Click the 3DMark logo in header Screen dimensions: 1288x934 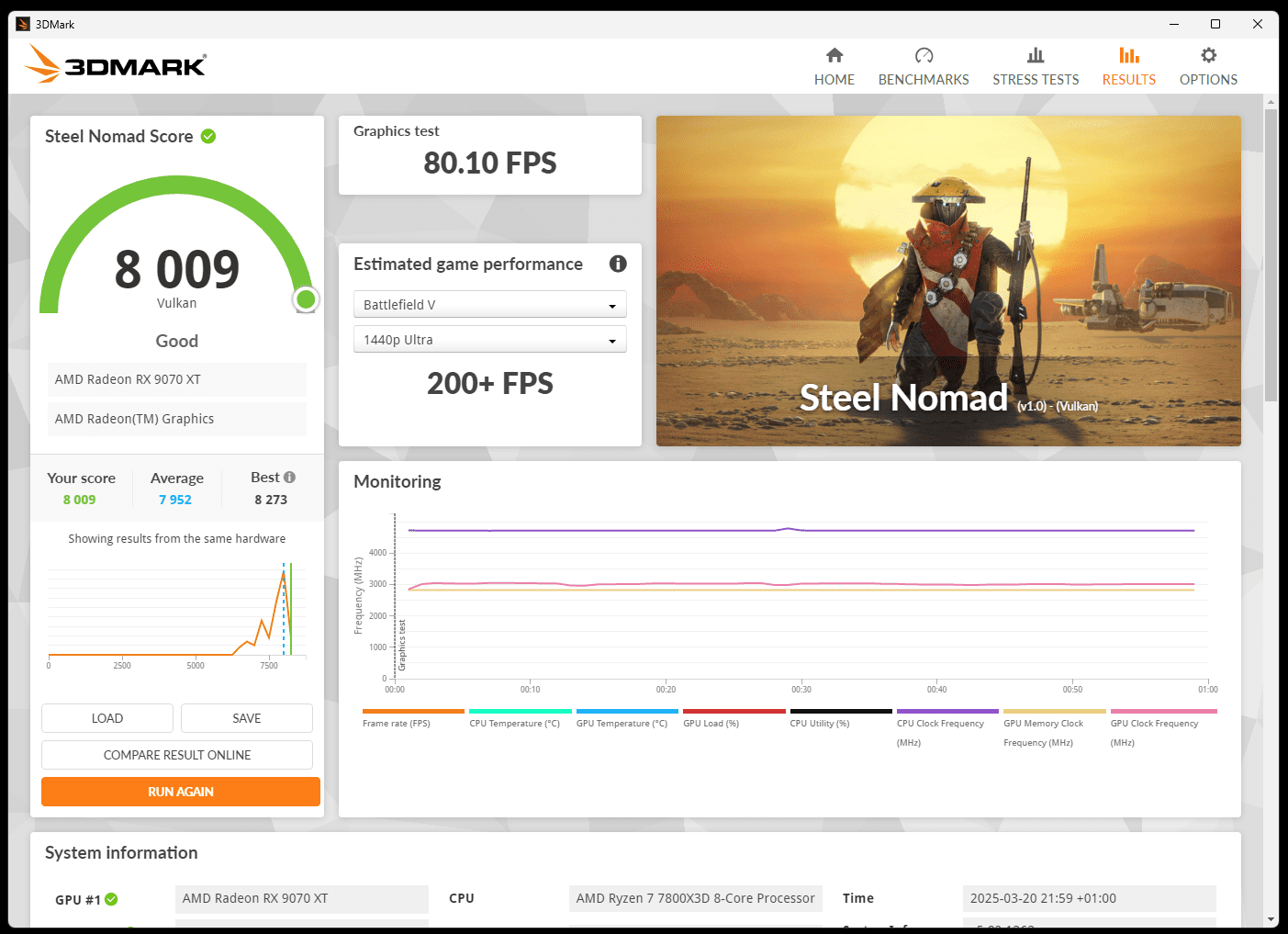pyautogui.click(x=116, y=64)
